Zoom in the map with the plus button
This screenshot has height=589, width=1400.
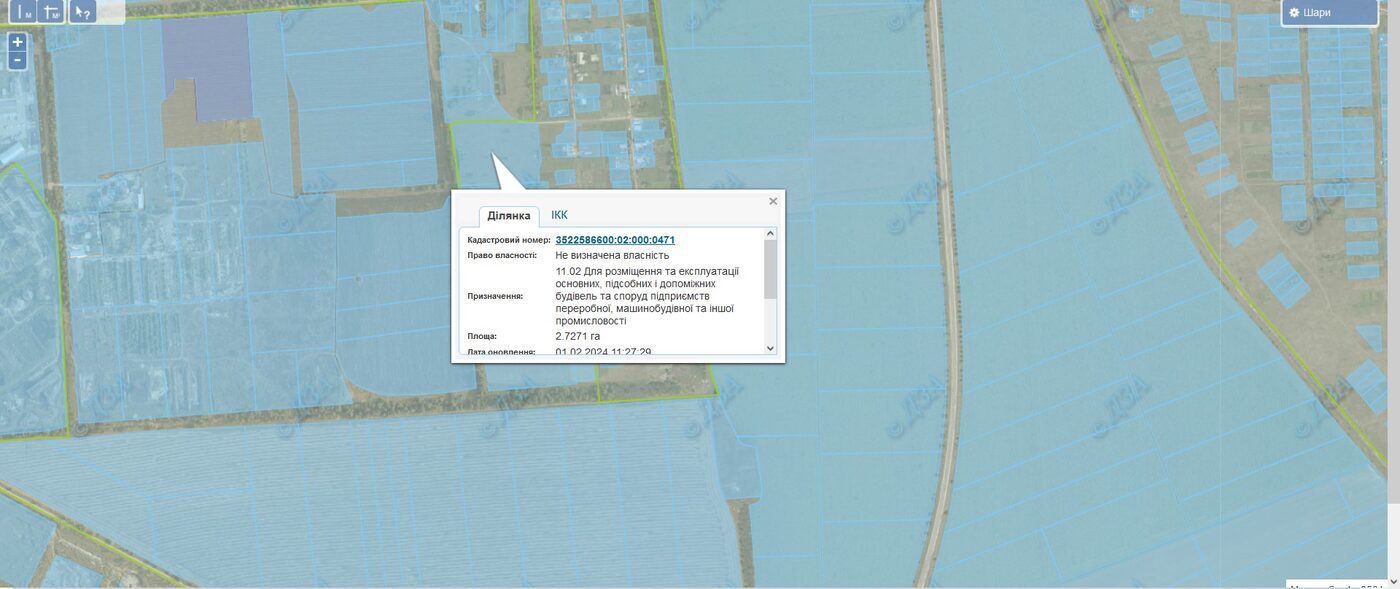[x=17, y=42]
